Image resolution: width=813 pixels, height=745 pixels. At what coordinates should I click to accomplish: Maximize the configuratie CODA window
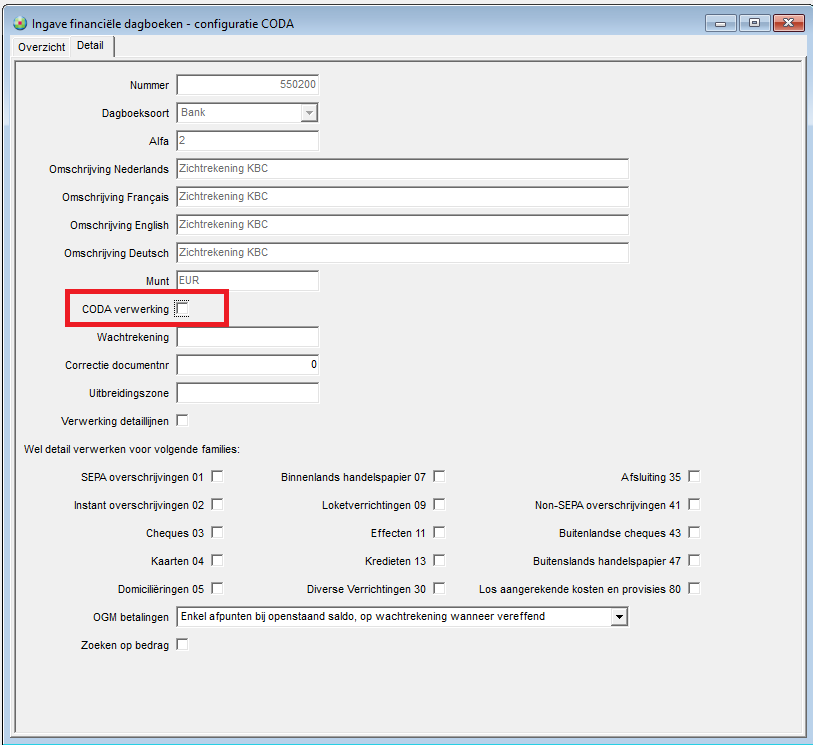(753, 22)
